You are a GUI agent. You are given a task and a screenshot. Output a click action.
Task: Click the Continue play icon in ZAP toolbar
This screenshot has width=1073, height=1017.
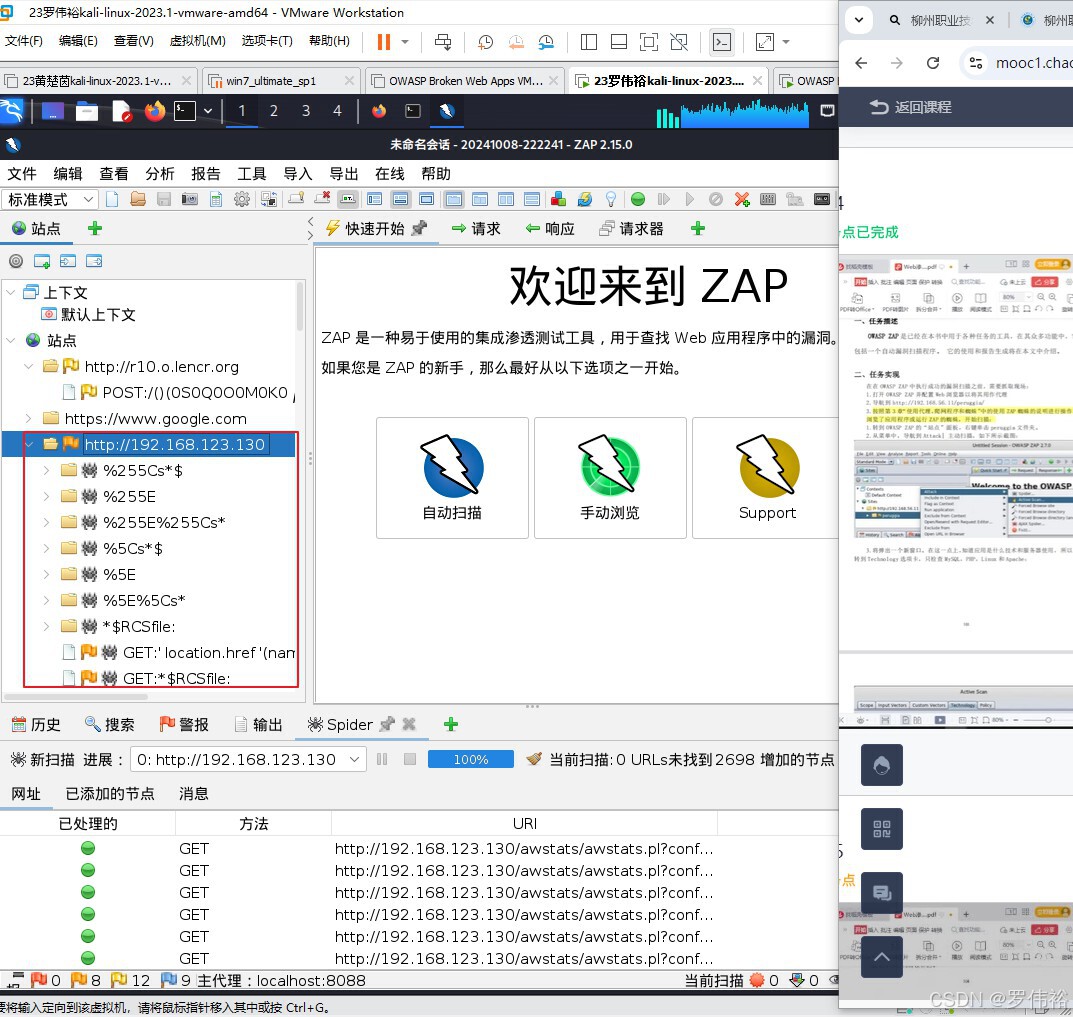click(x=689, y=199)
